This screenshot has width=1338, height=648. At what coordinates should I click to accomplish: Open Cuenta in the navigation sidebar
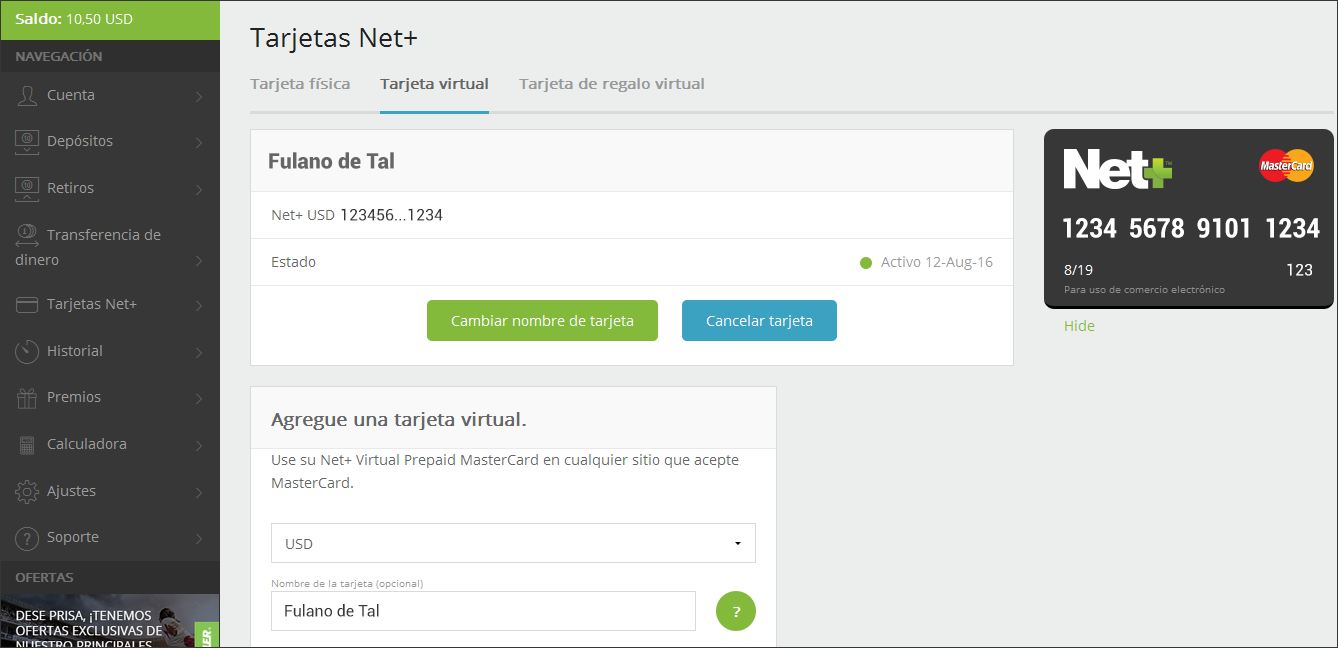click(110, 95)
